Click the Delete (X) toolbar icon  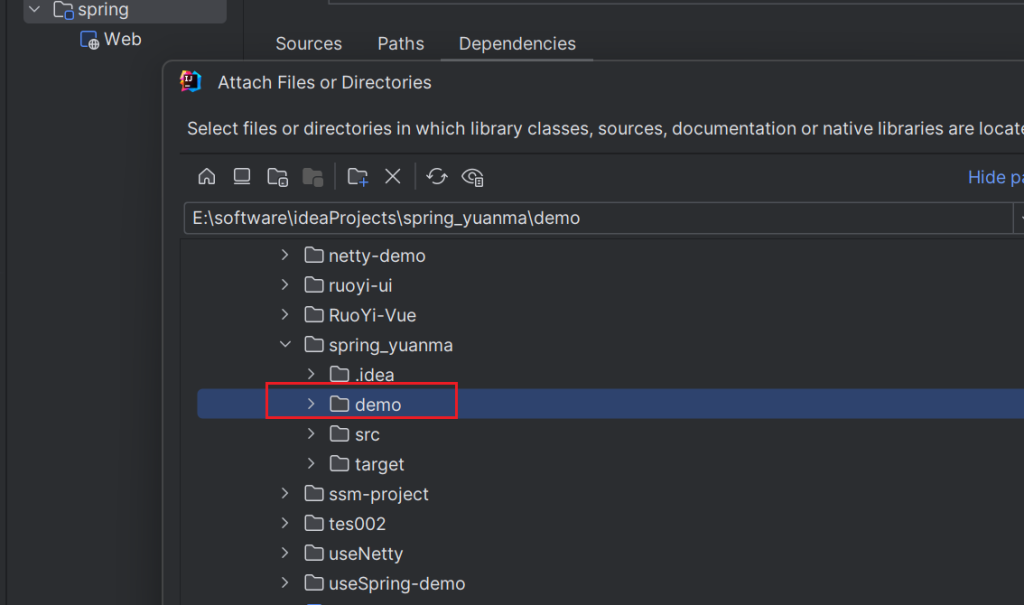(393, 177)
